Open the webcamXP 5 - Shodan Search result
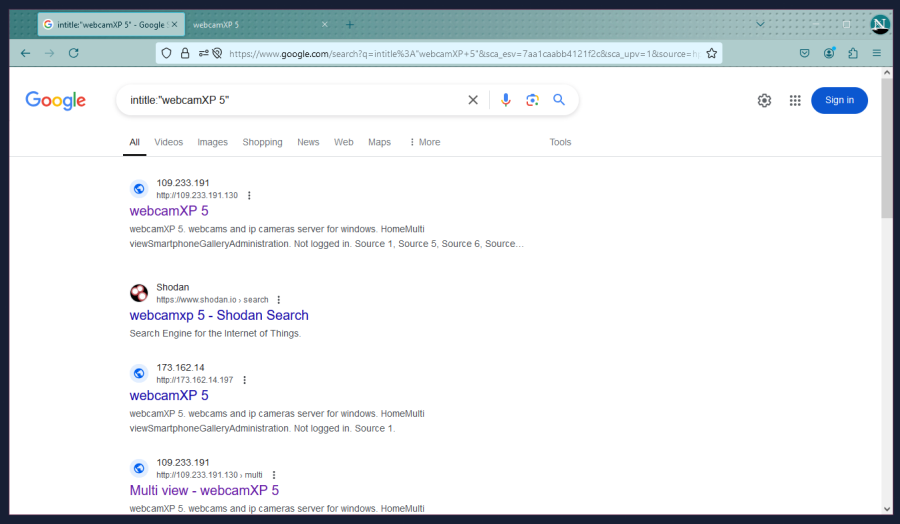Screen dimensions: 900x524 coord(219,315)
